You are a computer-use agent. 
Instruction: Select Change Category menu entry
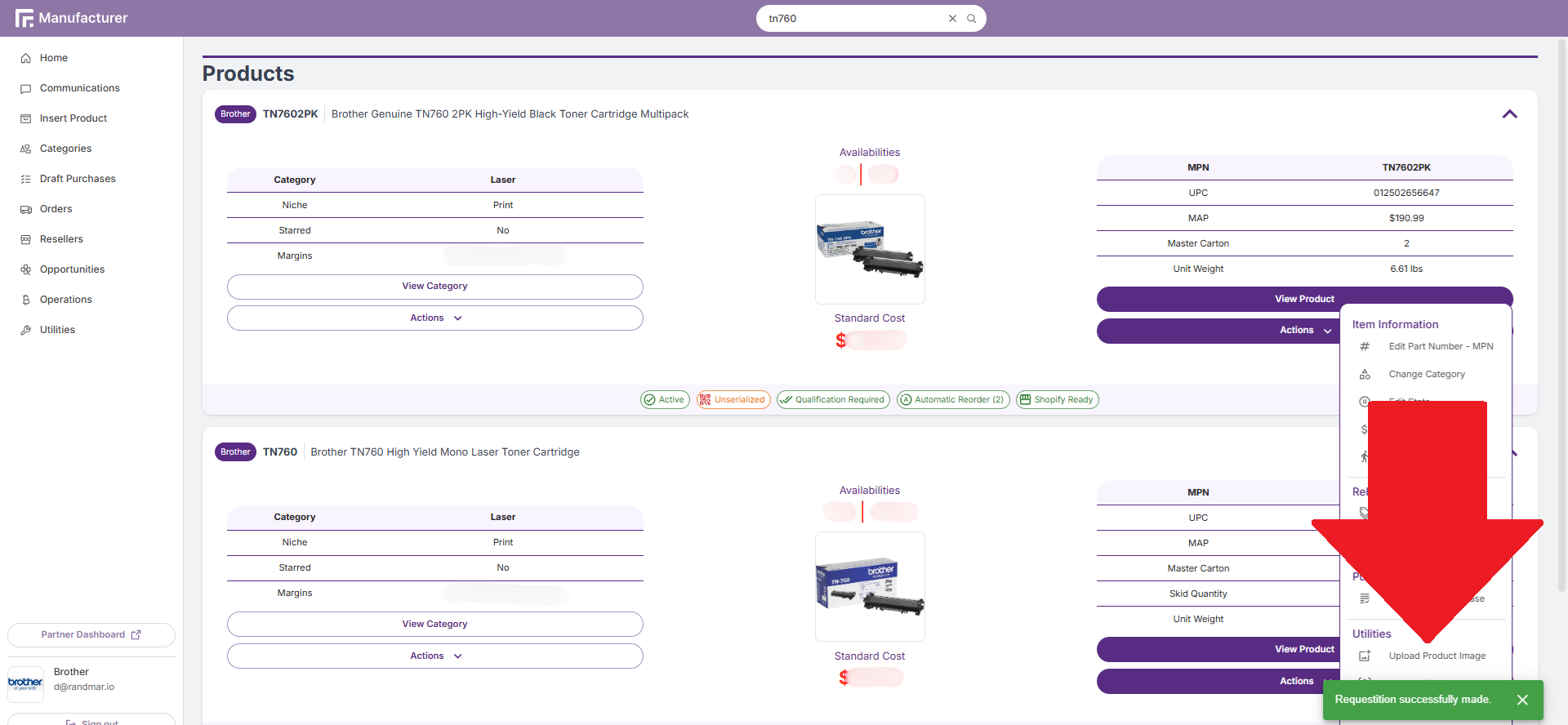[x=1426, y=374]
